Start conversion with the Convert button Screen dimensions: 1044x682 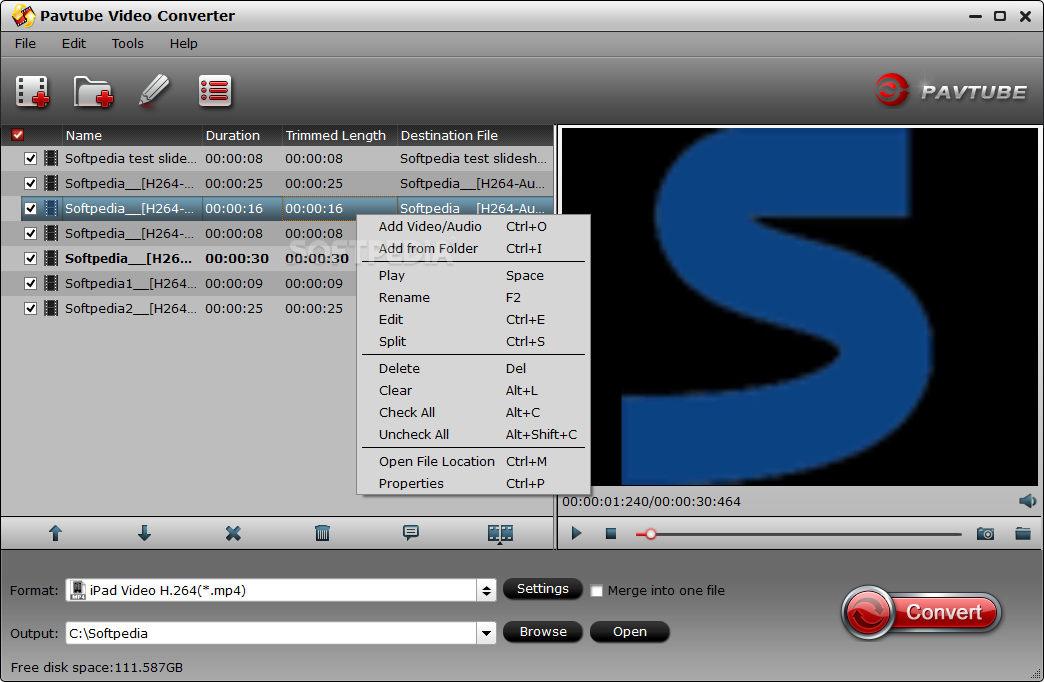pos(921,612)
